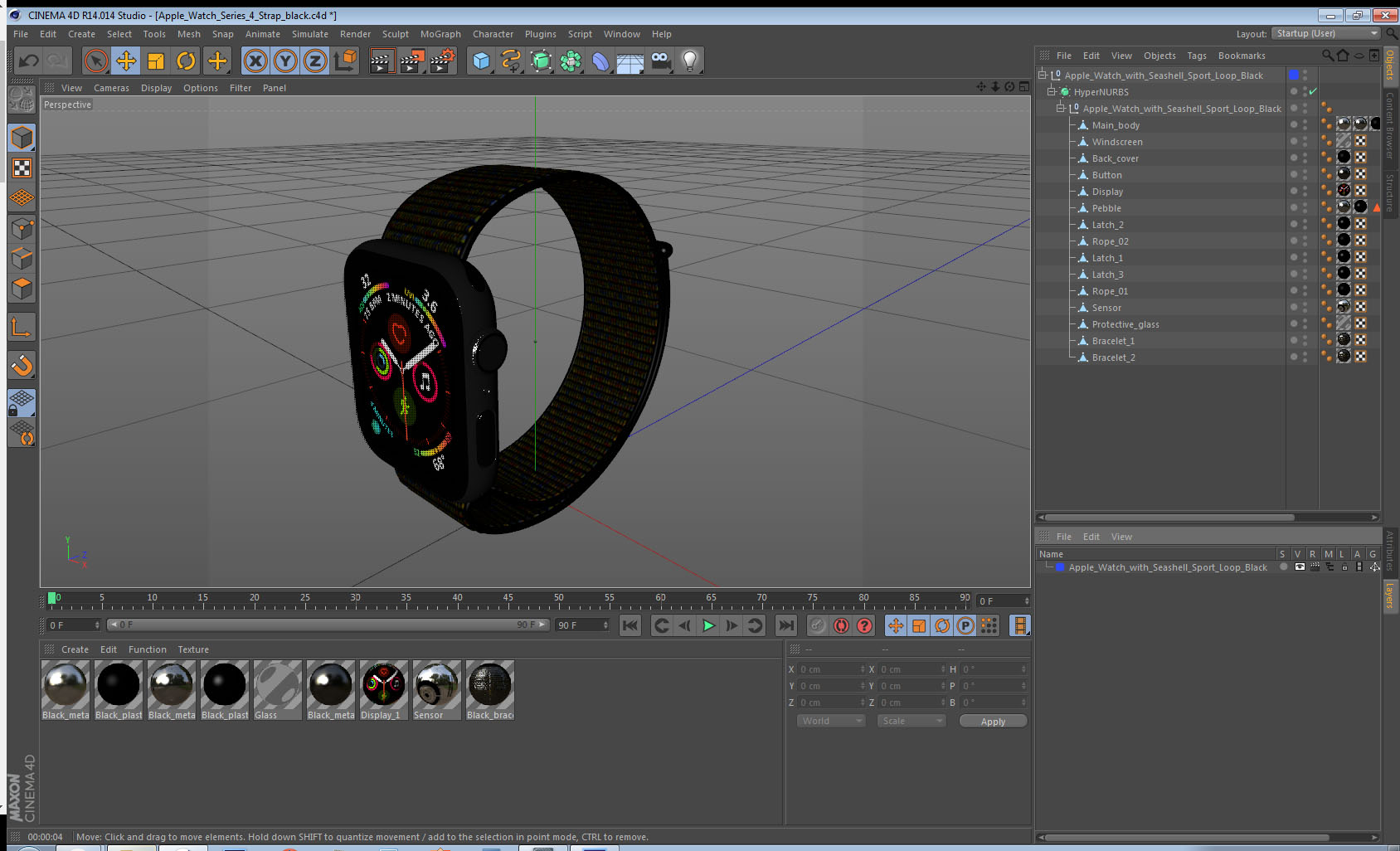1400x851 pixels.
Task: Open the Objects manager Tags menu
Action: (x=1196, y=56)
